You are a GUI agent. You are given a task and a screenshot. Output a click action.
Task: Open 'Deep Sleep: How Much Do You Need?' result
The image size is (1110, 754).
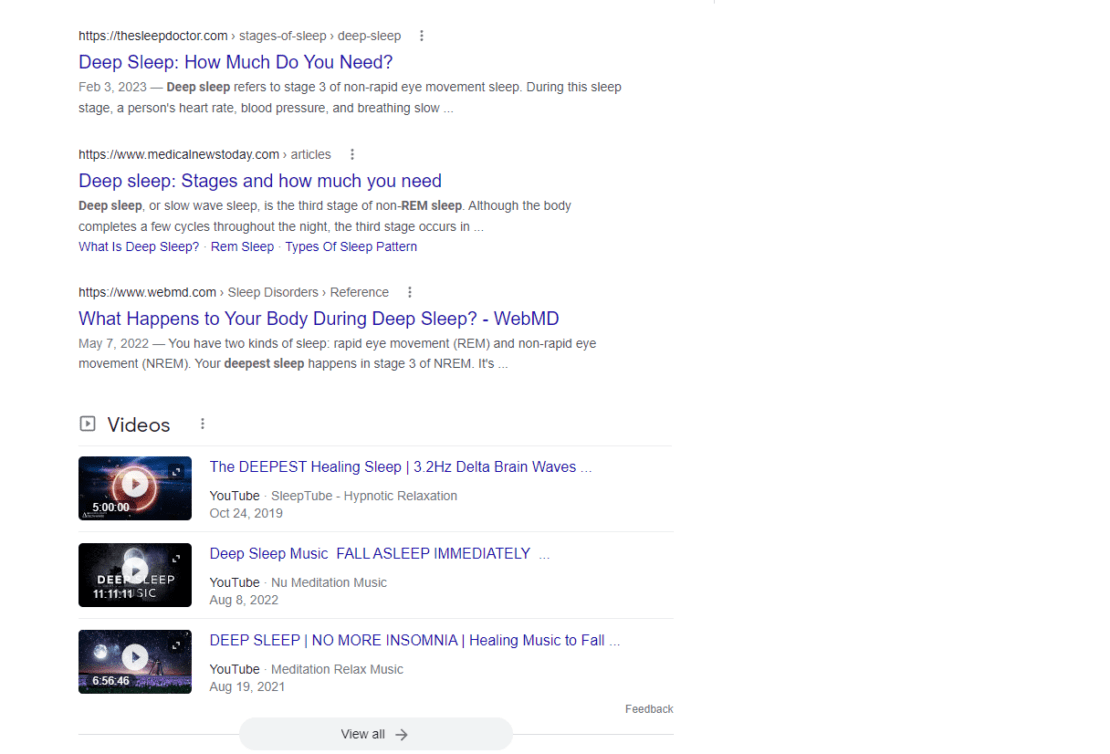[235, 62]
